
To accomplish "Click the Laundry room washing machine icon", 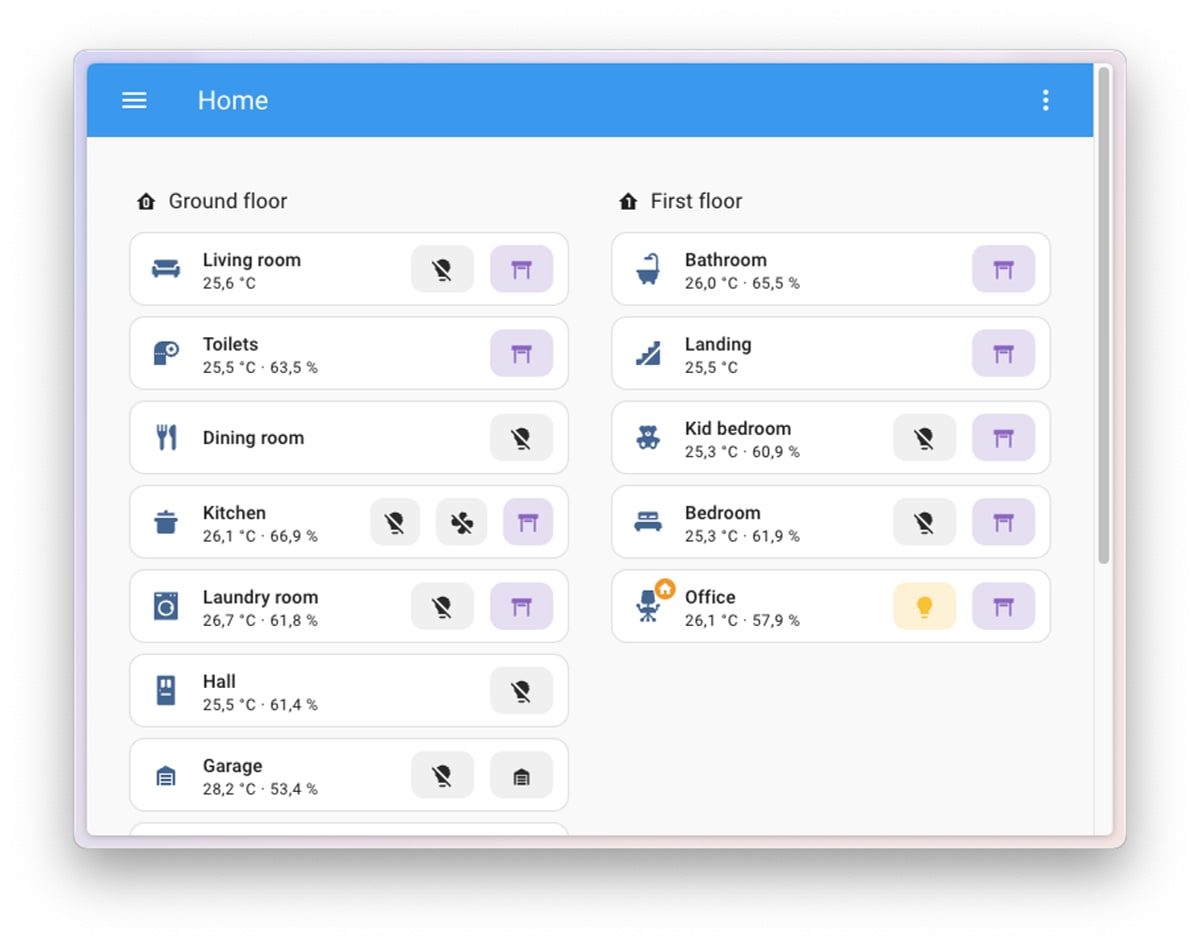I will coord(166,606).
